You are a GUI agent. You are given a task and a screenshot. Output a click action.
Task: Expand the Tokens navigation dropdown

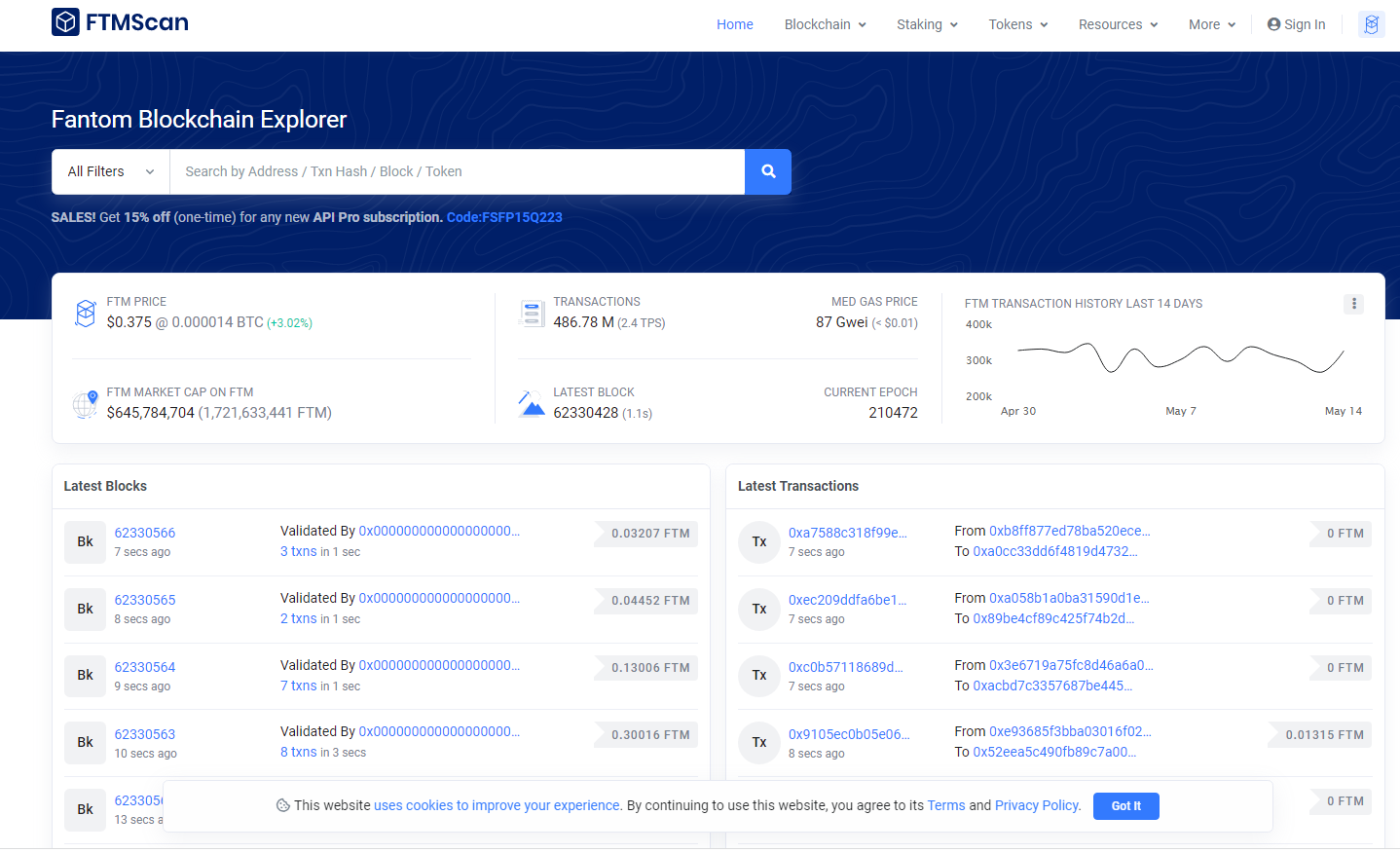click(1017, 24)
